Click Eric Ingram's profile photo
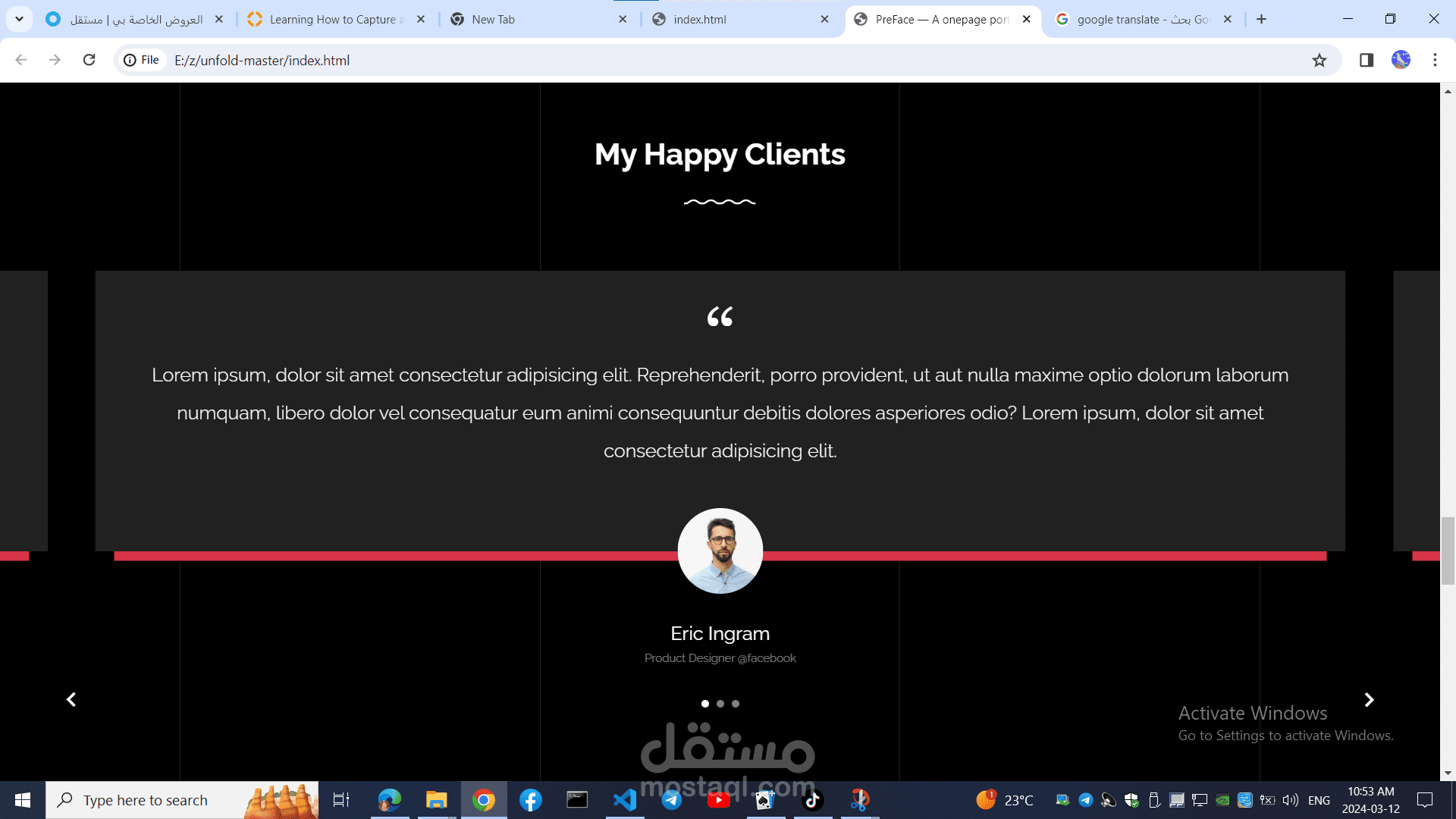The width and height of the screenshot is (1456, 819). coord(720,551)
